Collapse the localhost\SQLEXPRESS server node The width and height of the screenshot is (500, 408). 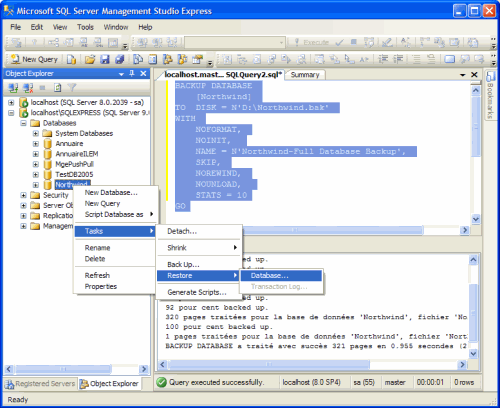point(11,113)
